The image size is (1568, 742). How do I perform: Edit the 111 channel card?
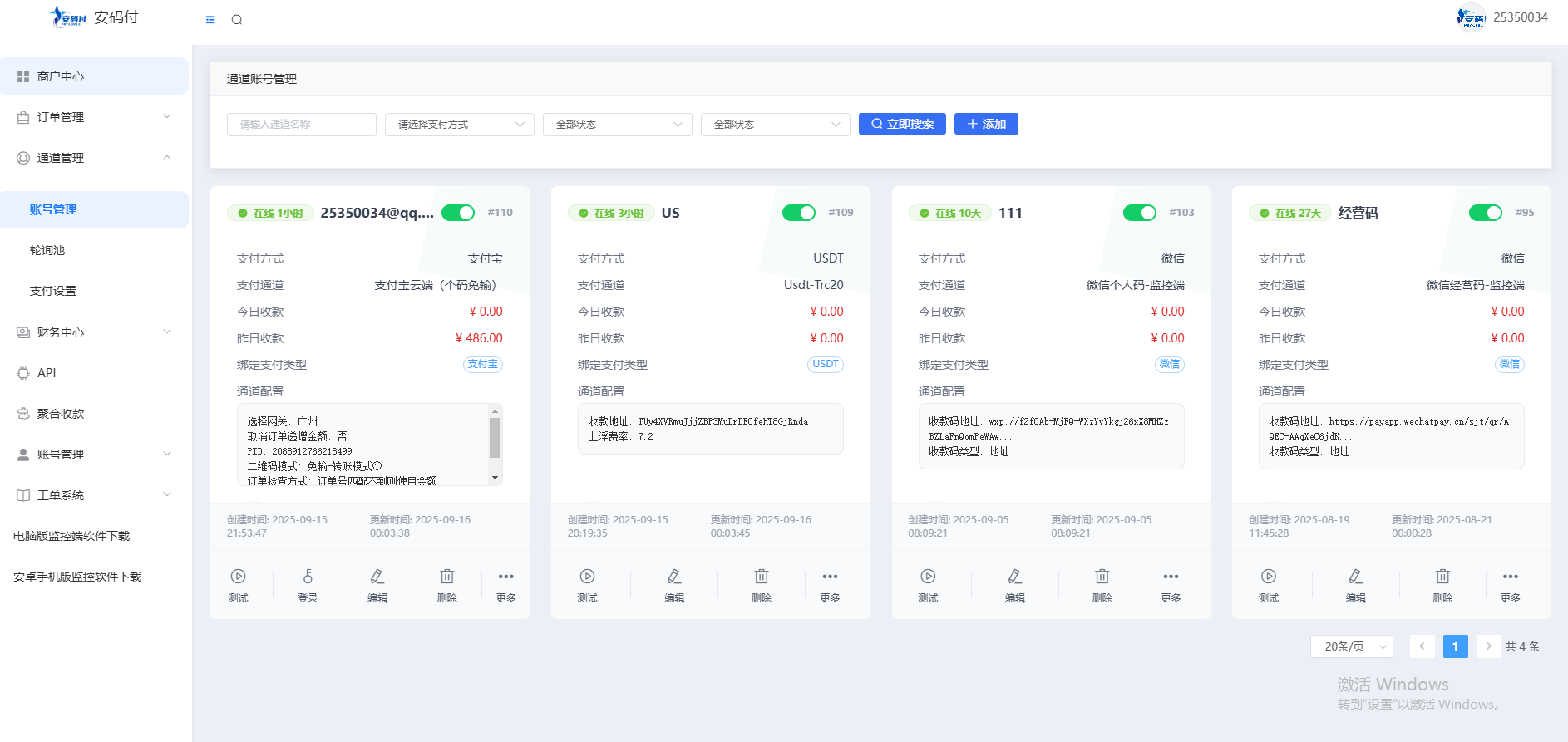[x=1015, y=586]
